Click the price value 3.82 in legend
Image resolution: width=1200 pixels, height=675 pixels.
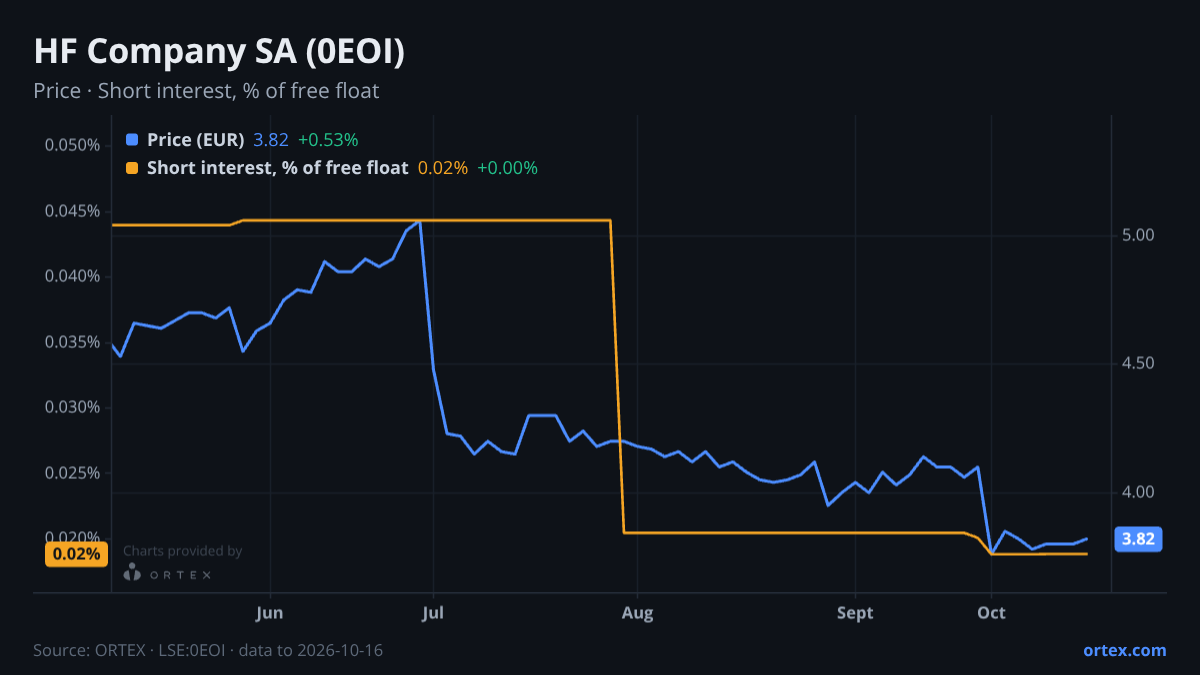[x=270, y=140]
